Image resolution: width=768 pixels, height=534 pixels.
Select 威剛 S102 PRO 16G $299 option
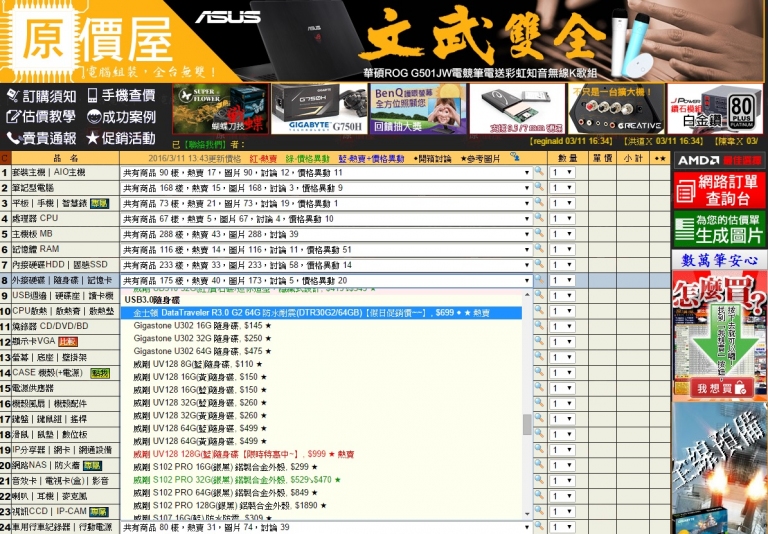pos(321,467)
